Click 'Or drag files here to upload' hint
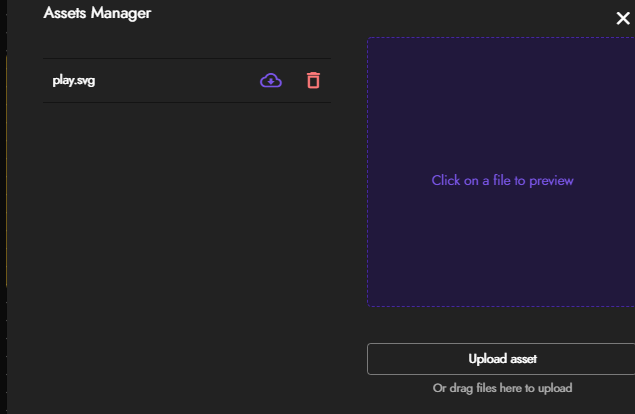This screenshot has width=635, height=414. [x=502, y=388]
